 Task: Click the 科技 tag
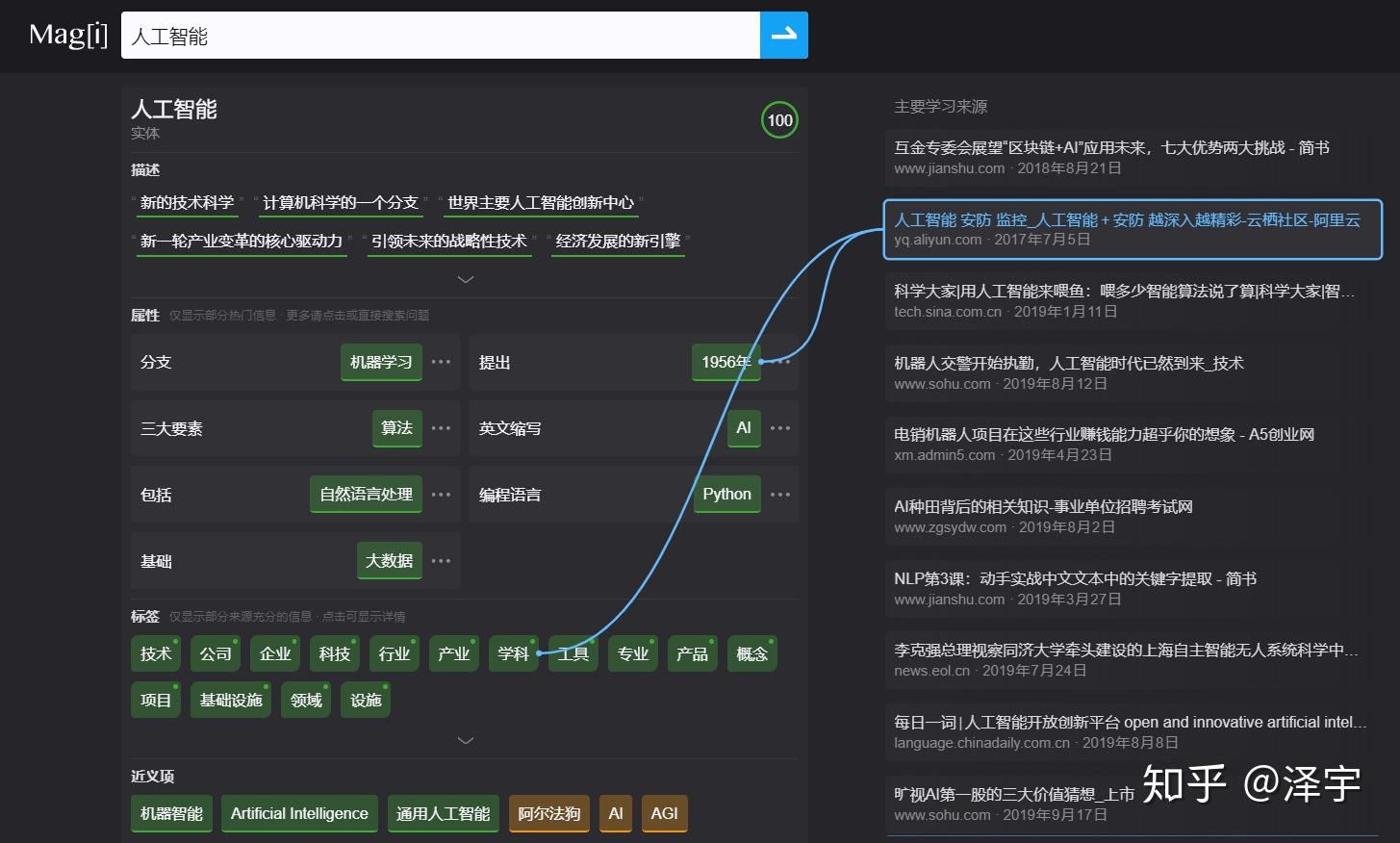click(x=335, y=654)
